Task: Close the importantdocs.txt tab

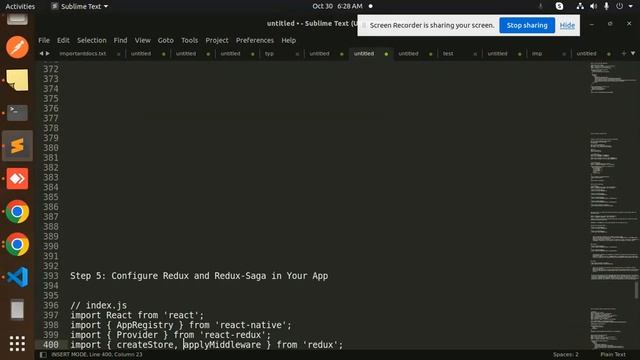Action: pyautogui.click(x=119, y=54)
